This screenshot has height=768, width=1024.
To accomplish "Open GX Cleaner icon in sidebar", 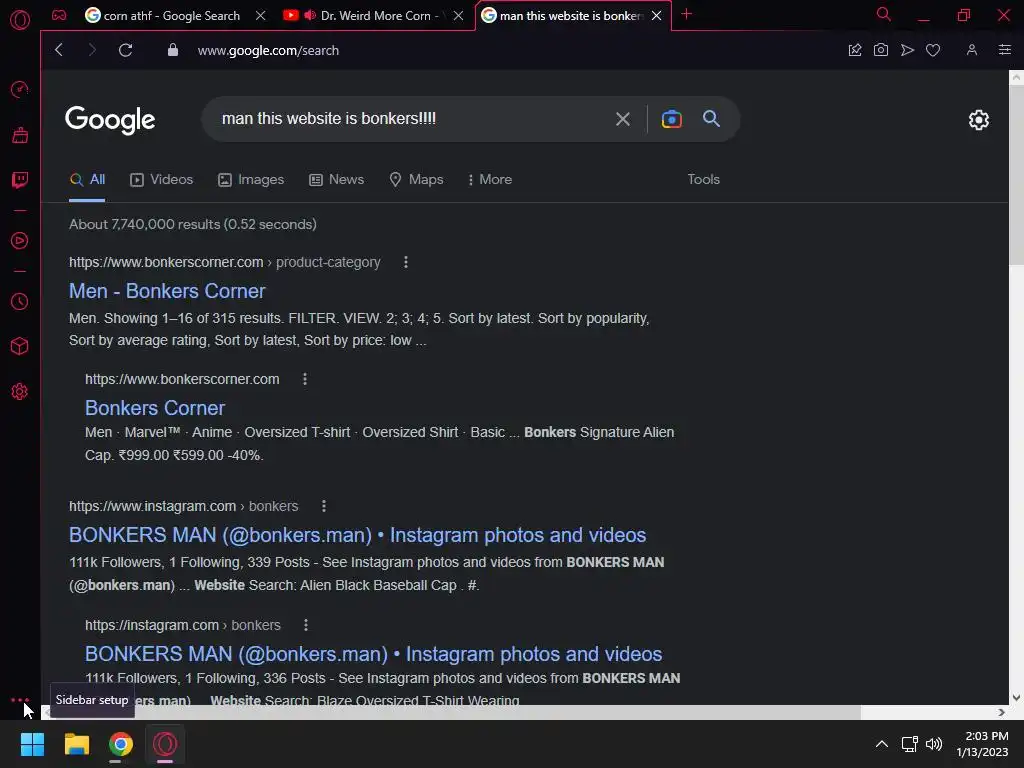I will pyautogui.click(x=20, y=135).
